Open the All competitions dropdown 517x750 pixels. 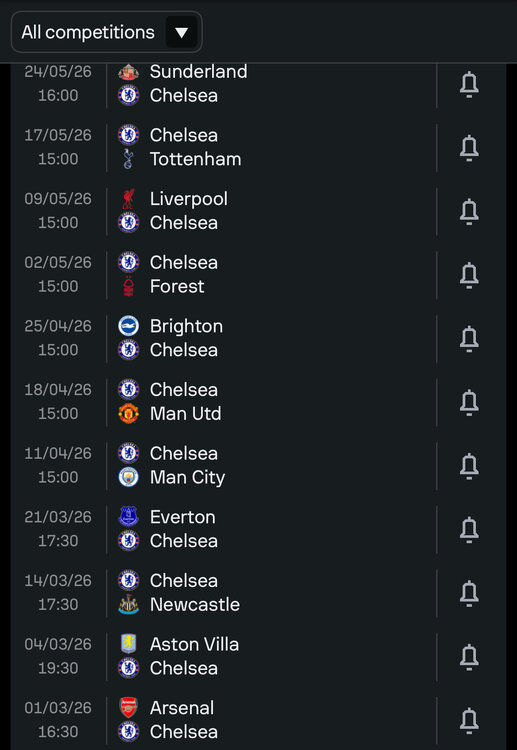[106, 32]
